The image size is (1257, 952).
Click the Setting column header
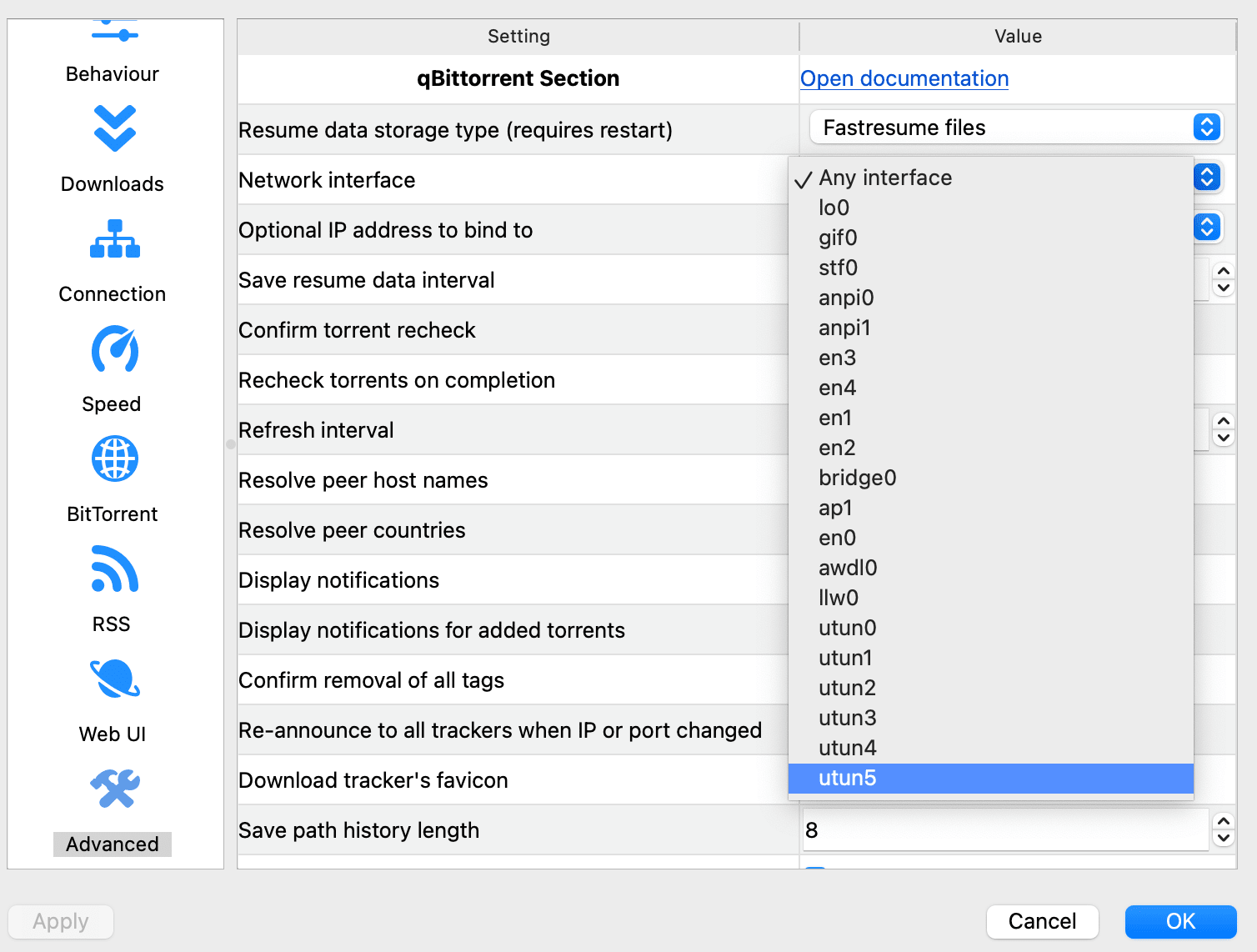[518, 37]
